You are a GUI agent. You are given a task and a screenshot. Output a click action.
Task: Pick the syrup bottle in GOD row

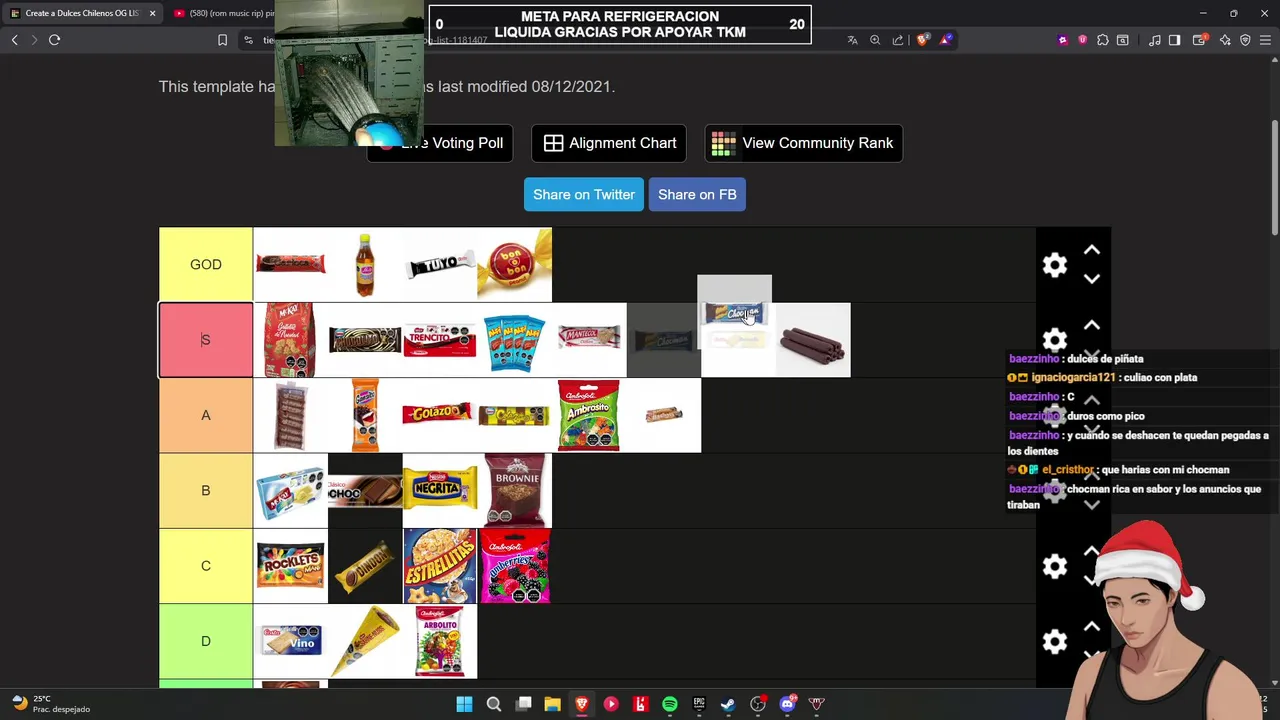(x=365, y=264)
